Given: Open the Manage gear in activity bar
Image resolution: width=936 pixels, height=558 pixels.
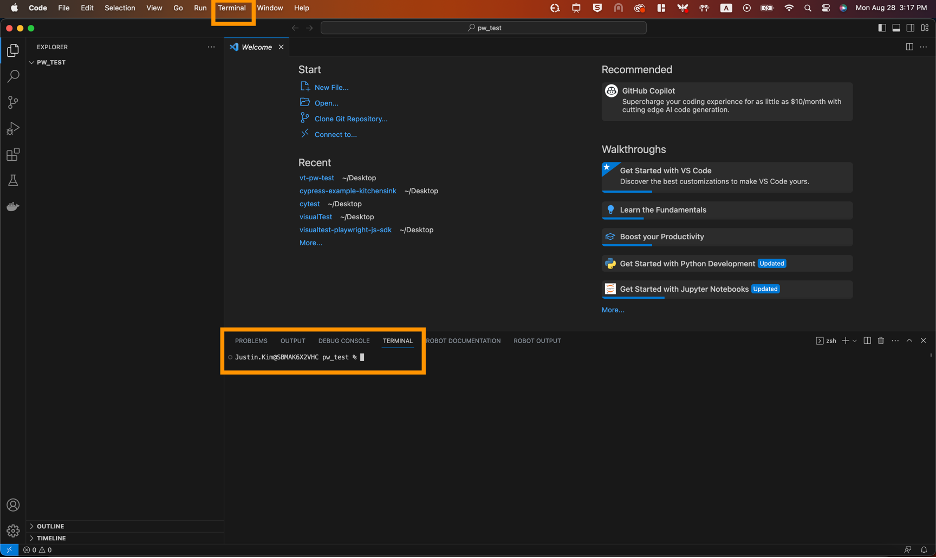Looking at the screenshot, I should [x=13, y=531].
